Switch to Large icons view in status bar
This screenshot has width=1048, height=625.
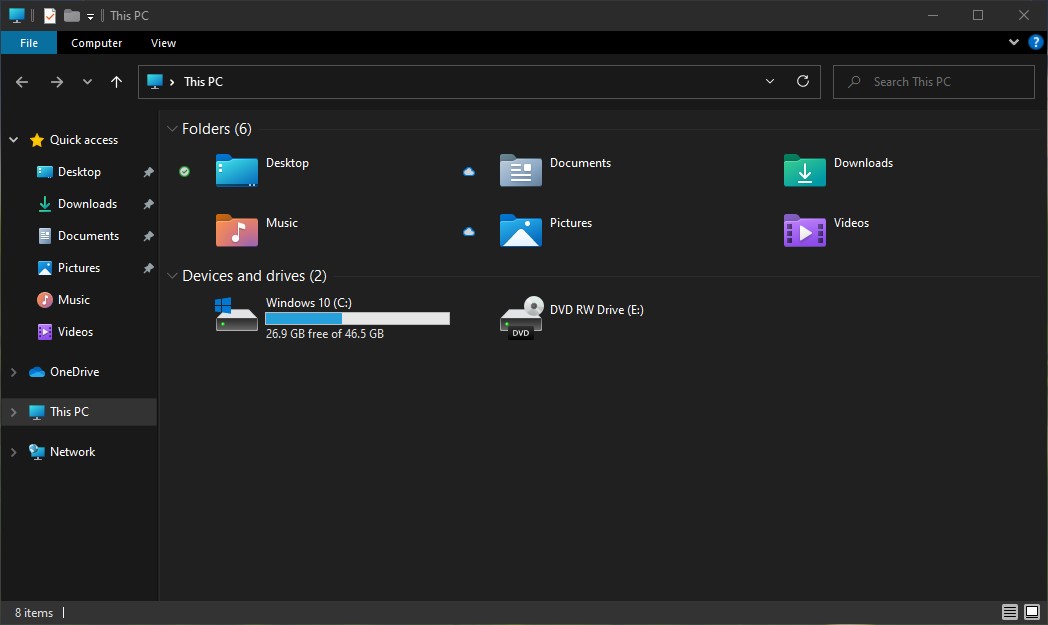[1032, 612]
